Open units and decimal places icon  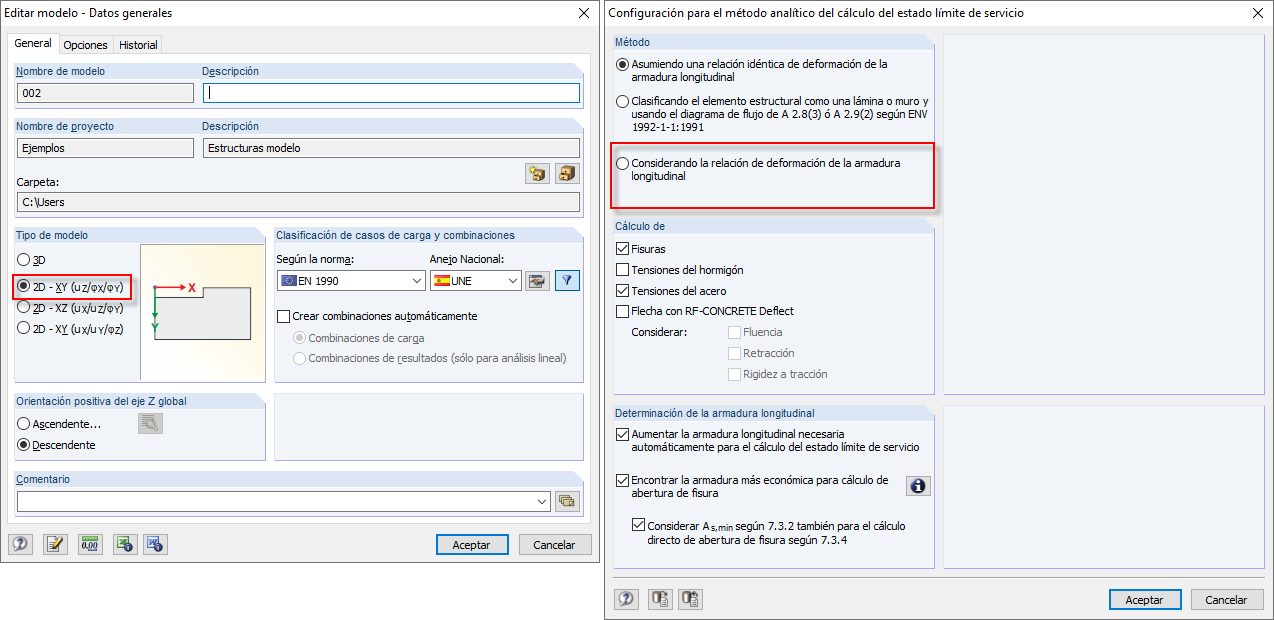pos(91,544)
